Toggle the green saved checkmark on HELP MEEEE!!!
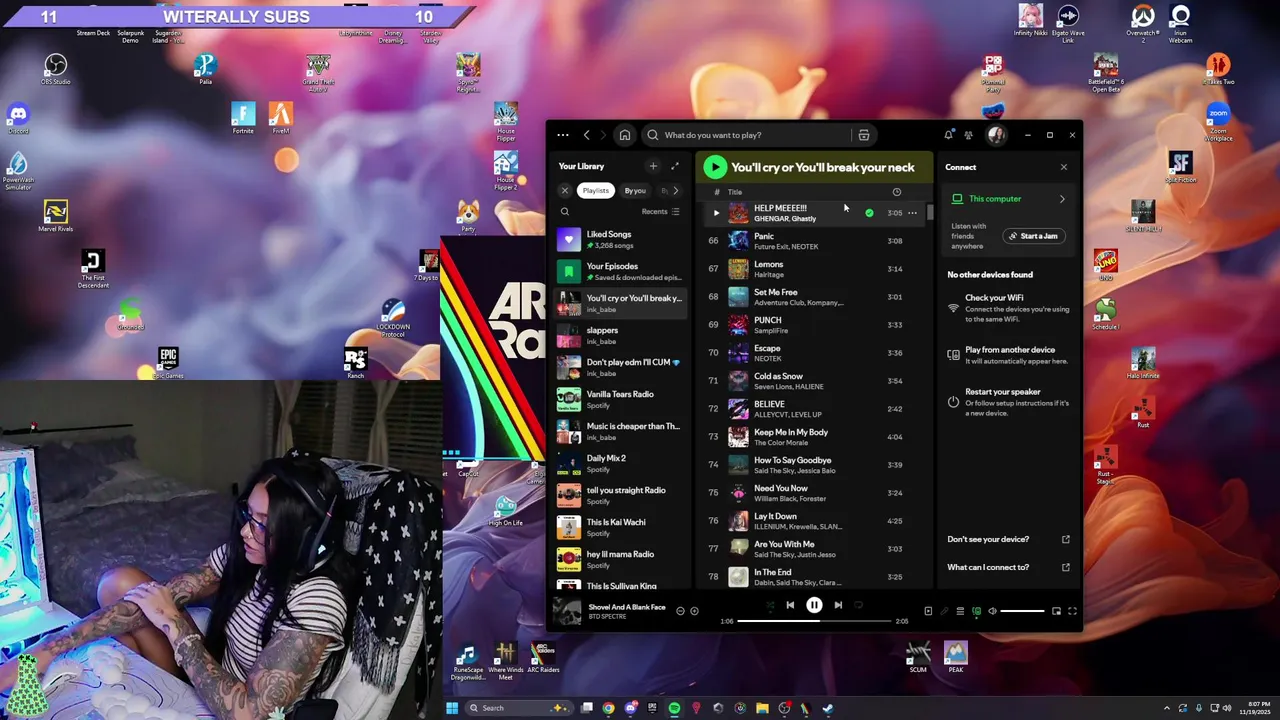The height and width of the screenshot is (720, 1280). tap(869, 213)
